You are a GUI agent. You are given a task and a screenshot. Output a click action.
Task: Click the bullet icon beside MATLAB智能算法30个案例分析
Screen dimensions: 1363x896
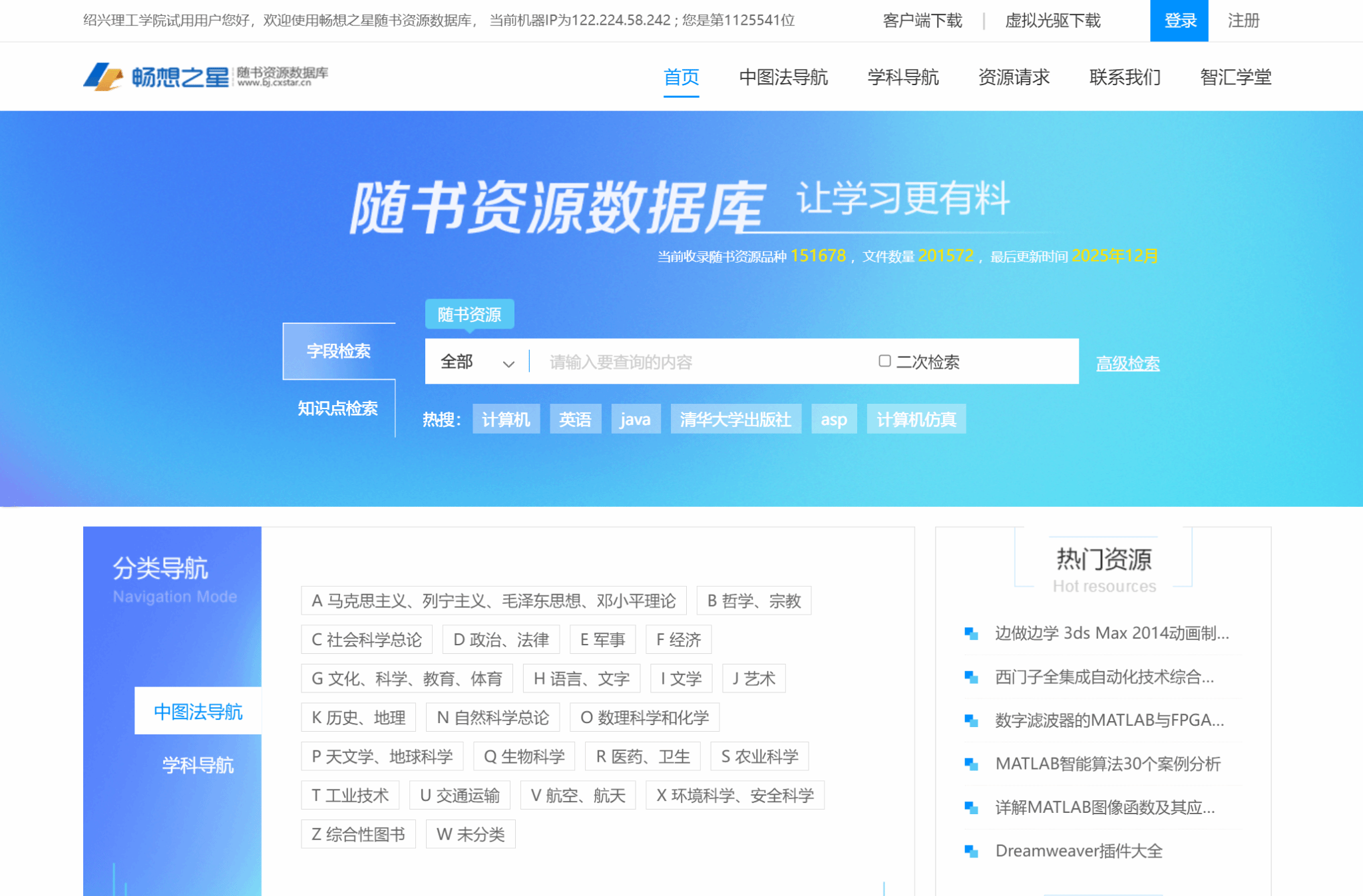[971, 764]
